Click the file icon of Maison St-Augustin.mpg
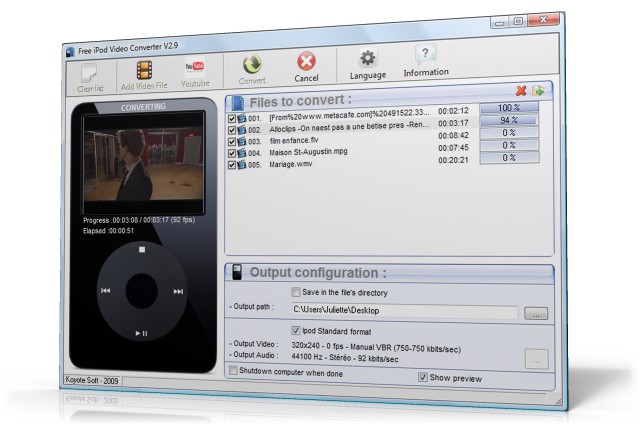The image size is (640, 425). [242, 153]
